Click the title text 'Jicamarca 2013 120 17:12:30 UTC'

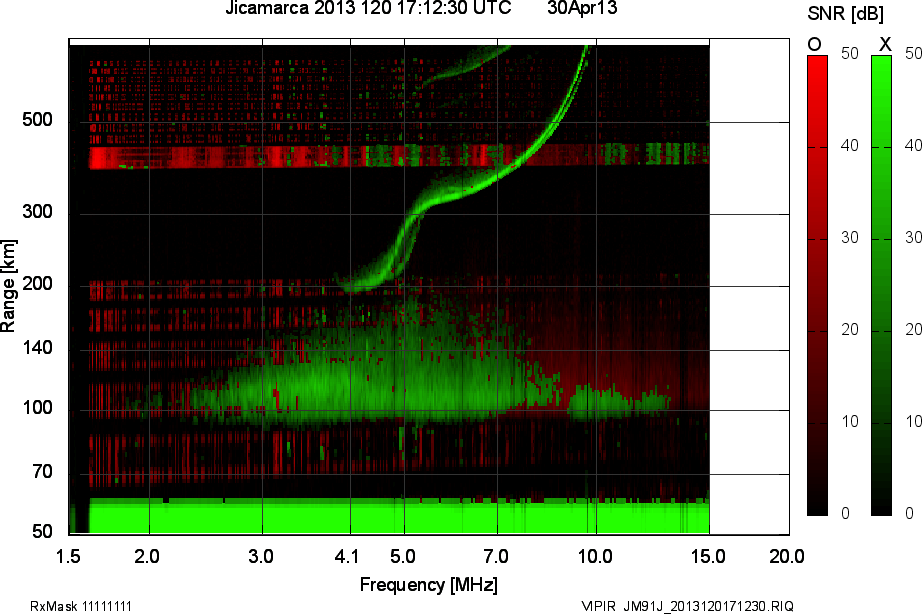pyautogui.click(x=369, y=8)
